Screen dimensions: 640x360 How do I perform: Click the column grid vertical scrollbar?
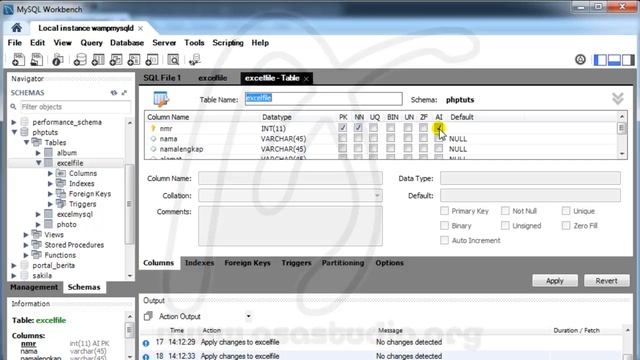point(622,136)
